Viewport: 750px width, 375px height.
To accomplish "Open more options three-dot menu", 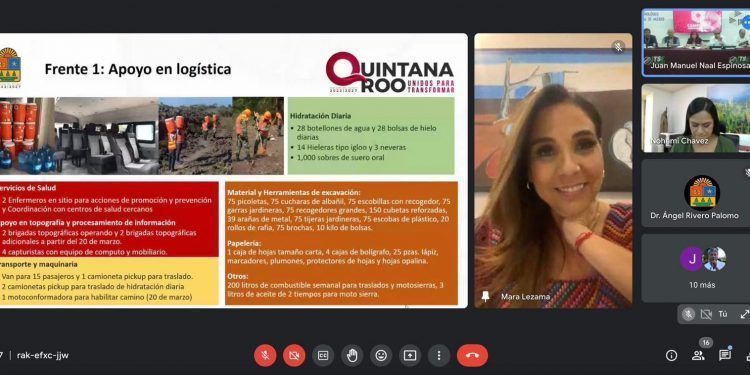I will coord(439,355).
